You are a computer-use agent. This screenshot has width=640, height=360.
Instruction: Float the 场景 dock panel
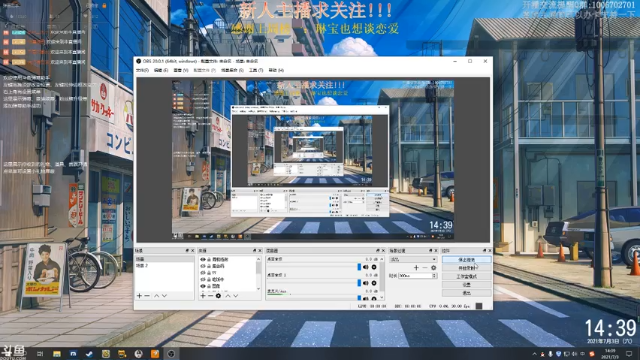click(187, 250)
